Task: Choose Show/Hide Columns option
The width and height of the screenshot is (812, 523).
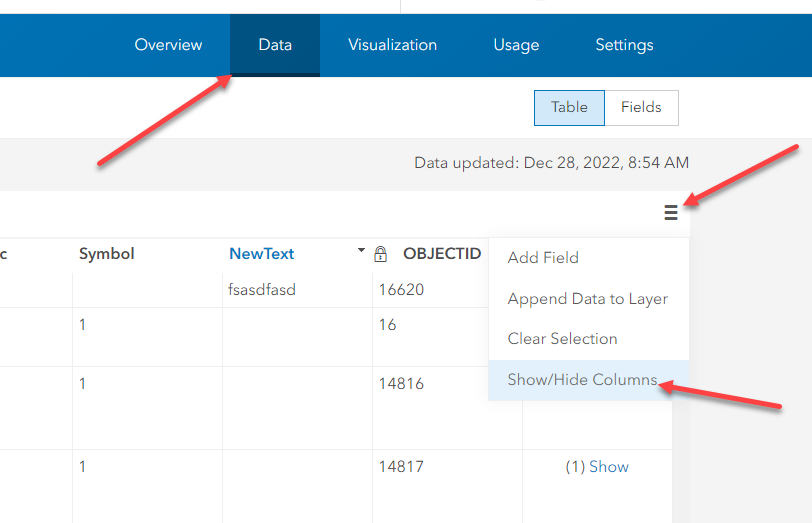Action: point(582,380)
